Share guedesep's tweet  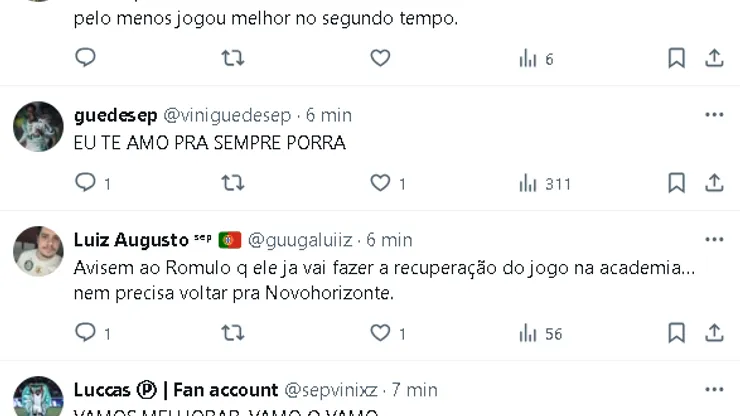(x=714, y=183)
